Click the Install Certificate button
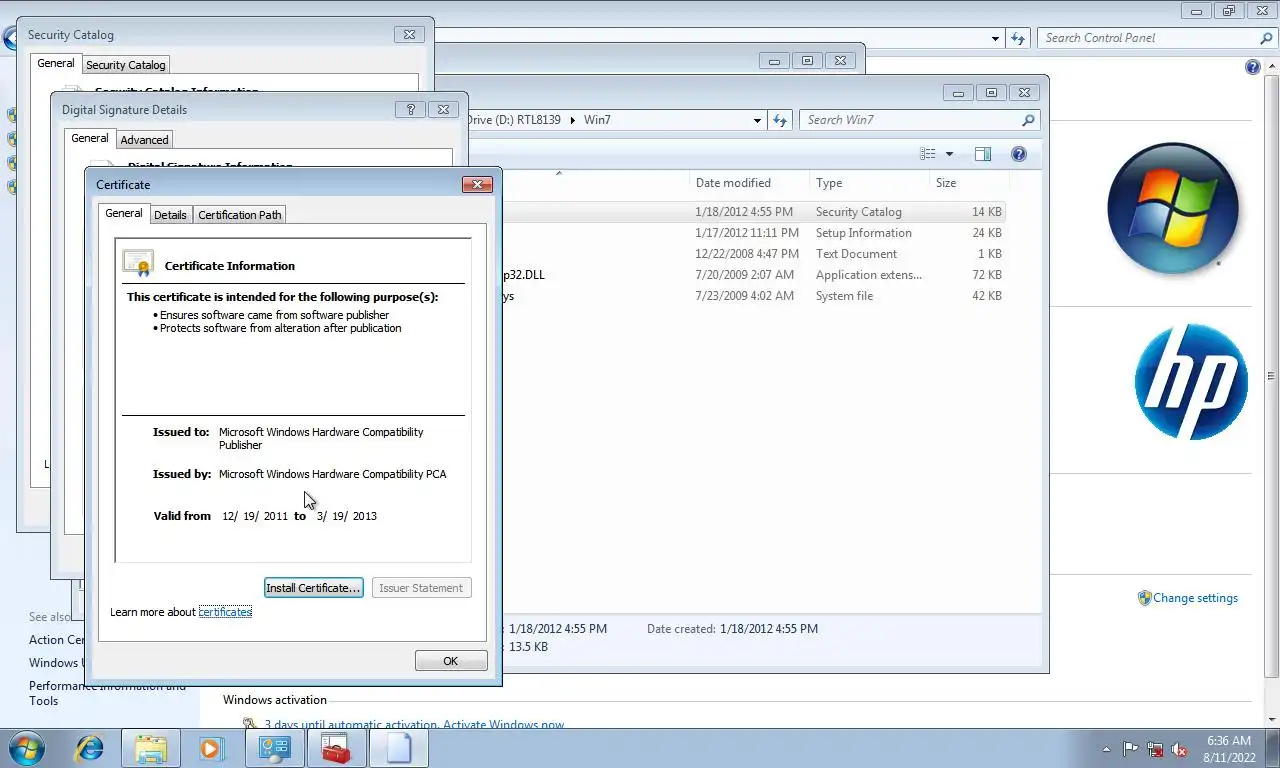Screen dimensions: 1280x768 coord(313,588)
